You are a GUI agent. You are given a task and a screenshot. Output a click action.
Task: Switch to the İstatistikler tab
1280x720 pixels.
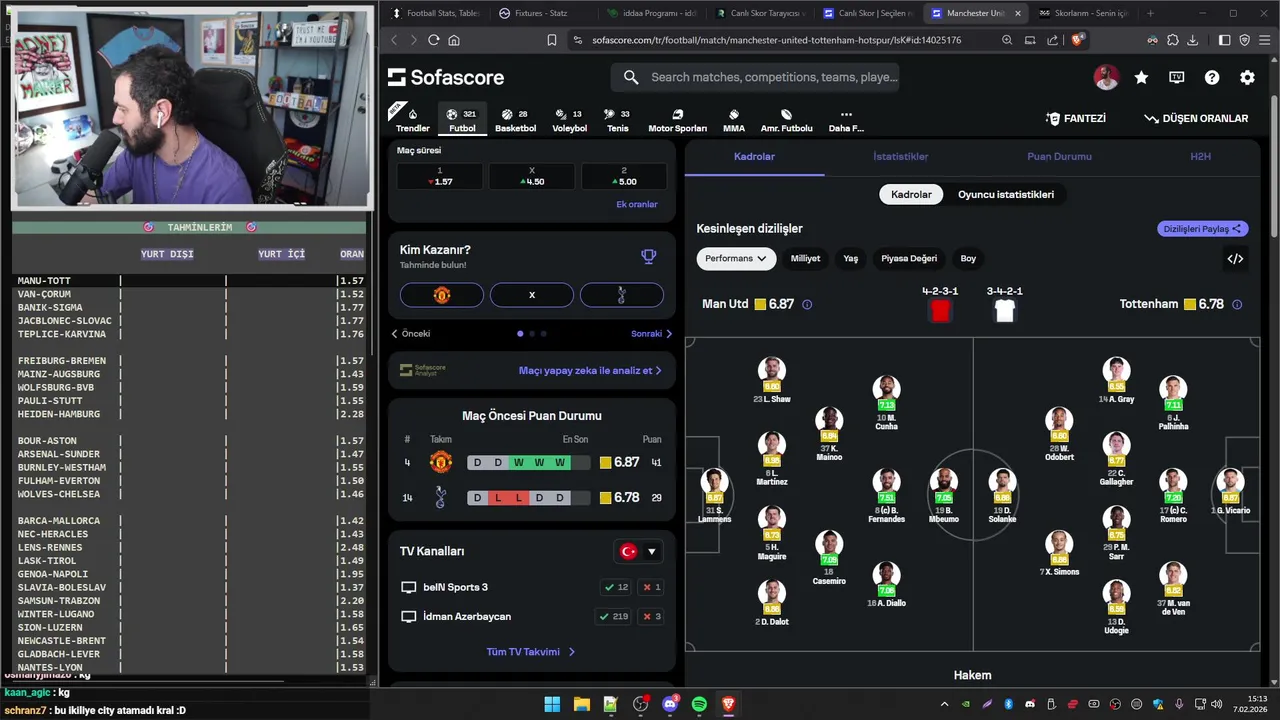point(900,157)
